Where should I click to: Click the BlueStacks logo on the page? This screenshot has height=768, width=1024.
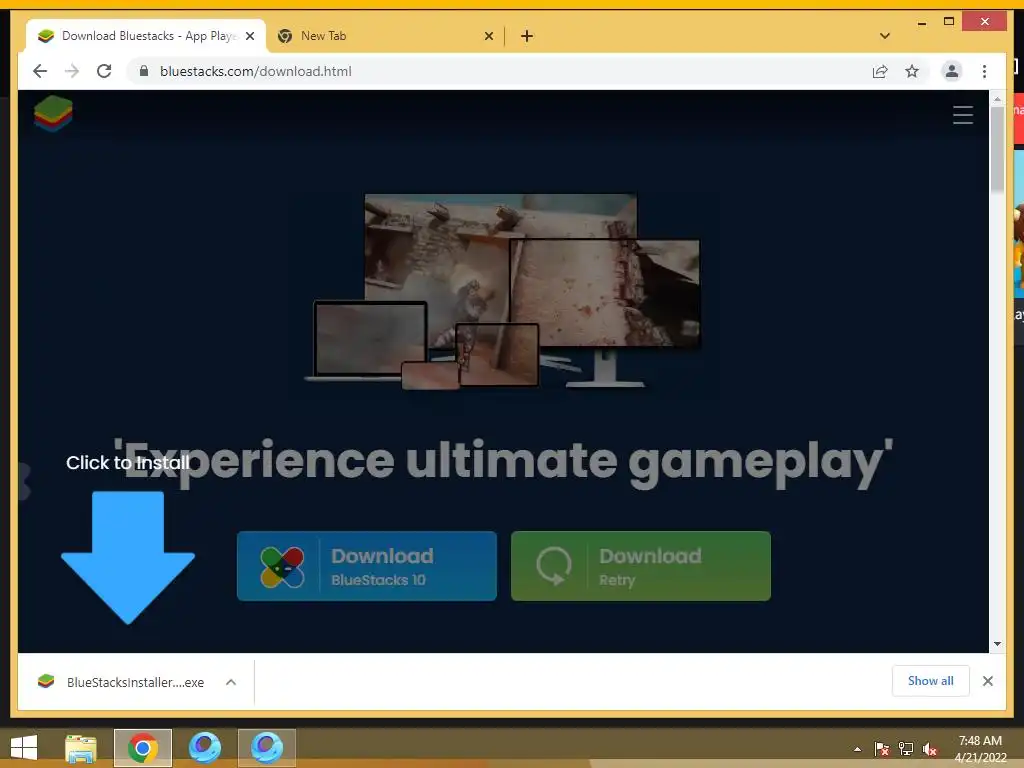pos(53,113)
